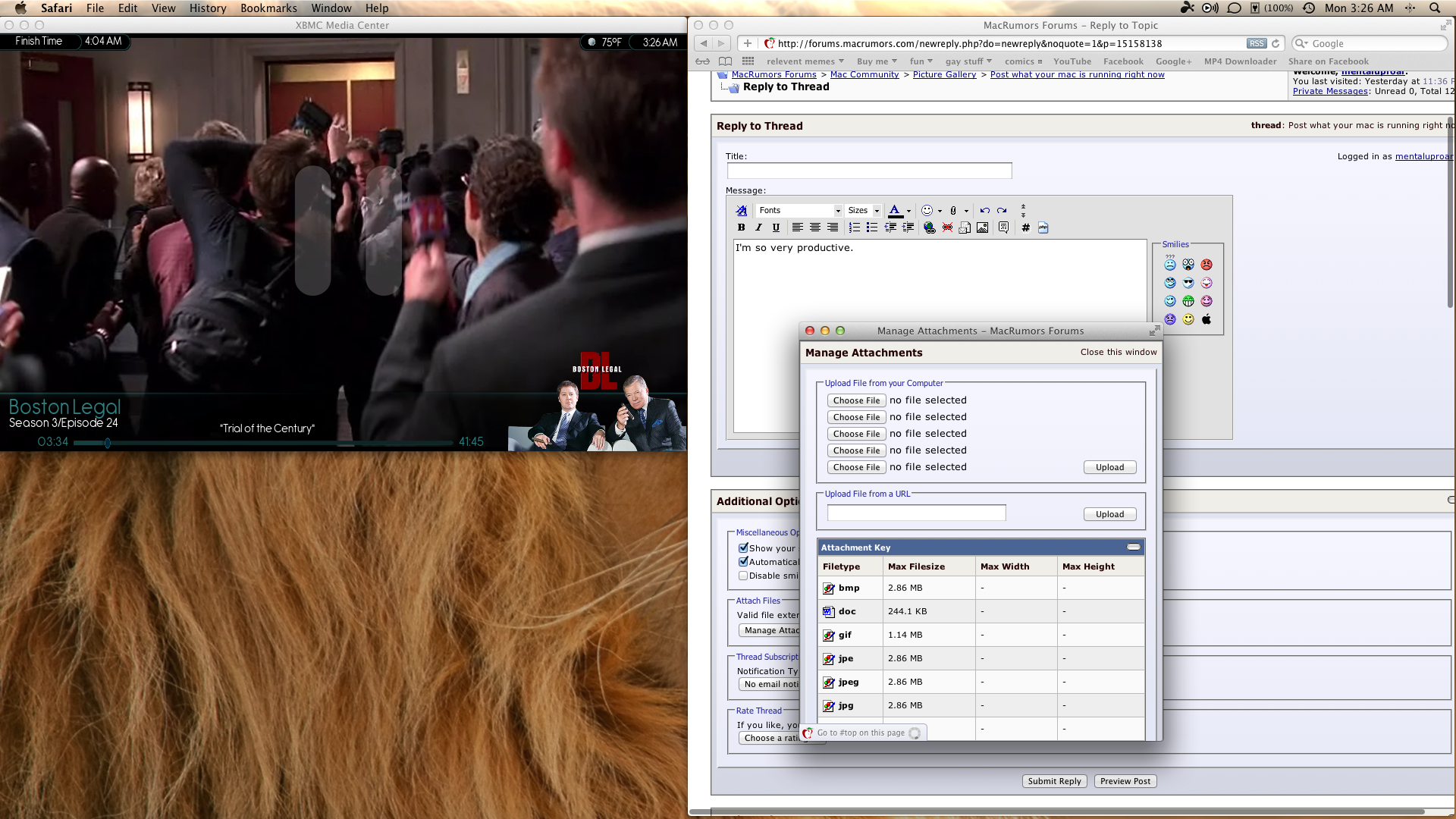Image resolution: width=1456 pixels, height=819 pixels.
Task: Open the Fonts dropdown
Action: 799,211
